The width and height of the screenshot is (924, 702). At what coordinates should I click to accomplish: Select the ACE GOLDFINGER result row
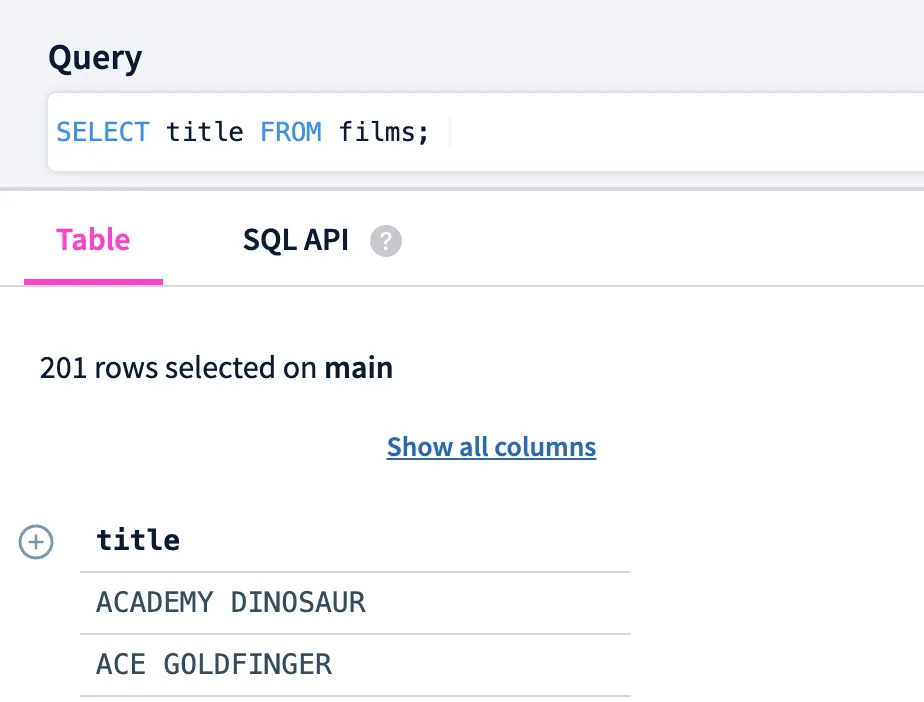213,664
